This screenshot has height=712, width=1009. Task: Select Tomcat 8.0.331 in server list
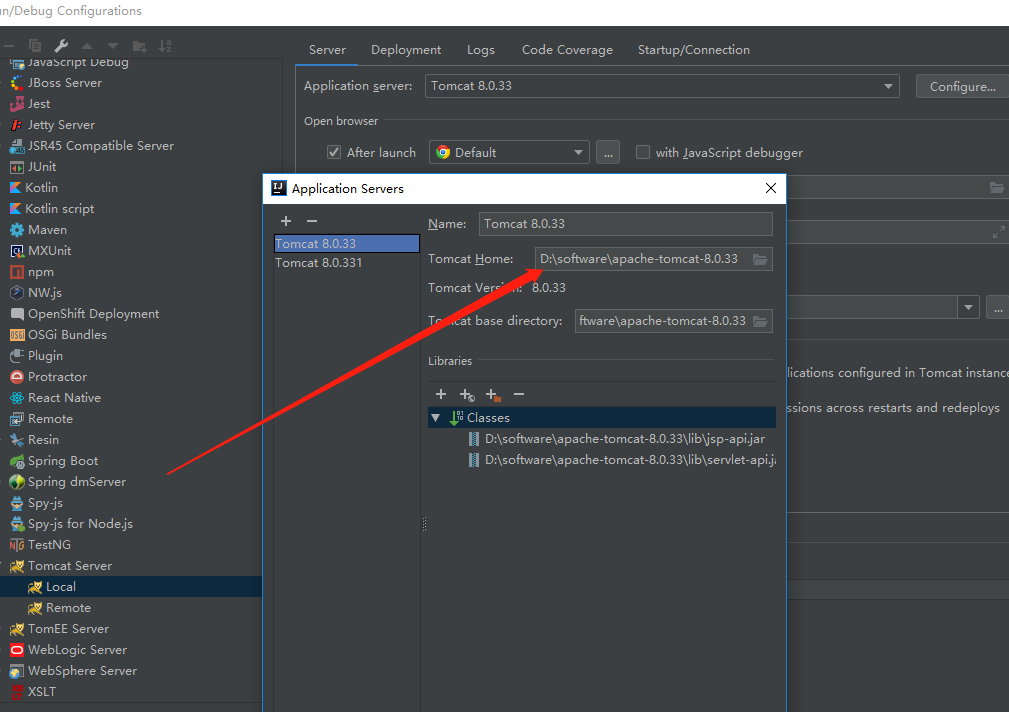[x=347, y=263]
